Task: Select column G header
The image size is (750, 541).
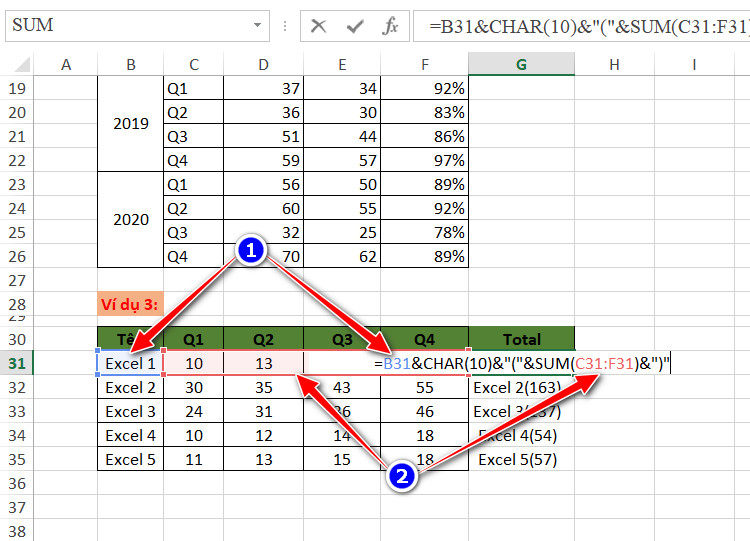Action: point(521,64)
